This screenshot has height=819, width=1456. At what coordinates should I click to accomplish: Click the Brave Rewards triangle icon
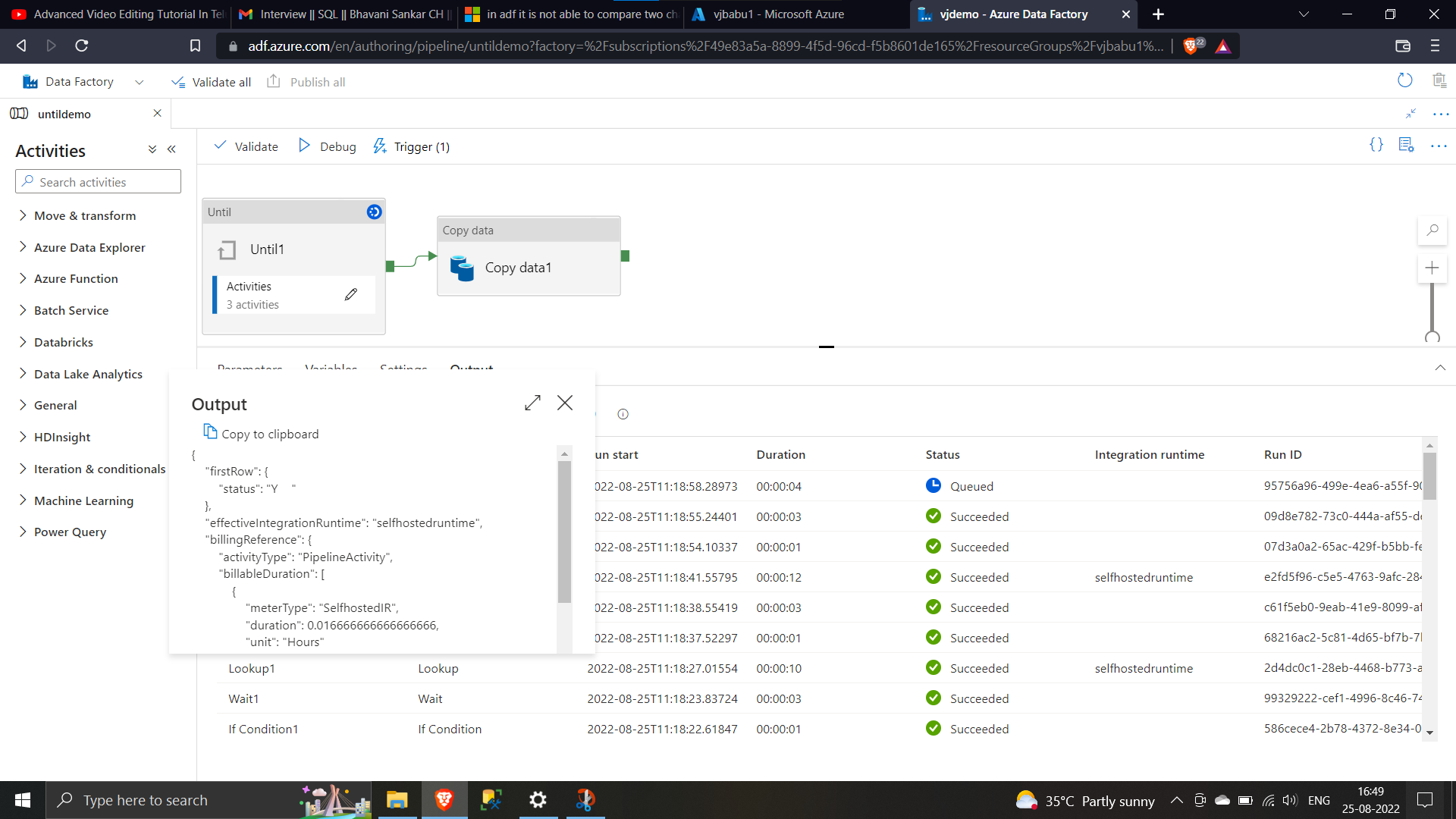[x=1222, y=46]
